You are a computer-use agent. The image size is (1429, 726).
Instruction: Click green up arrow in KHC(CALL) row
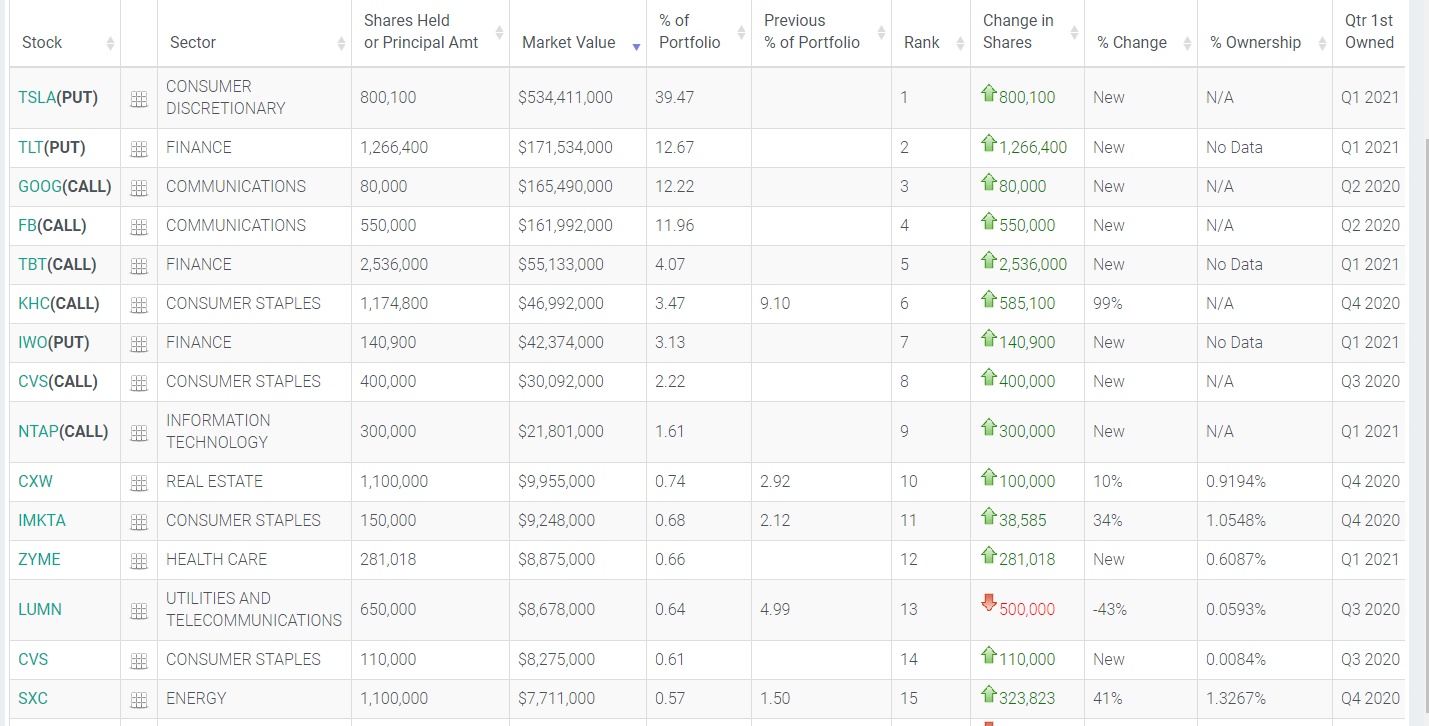point(989,299)
